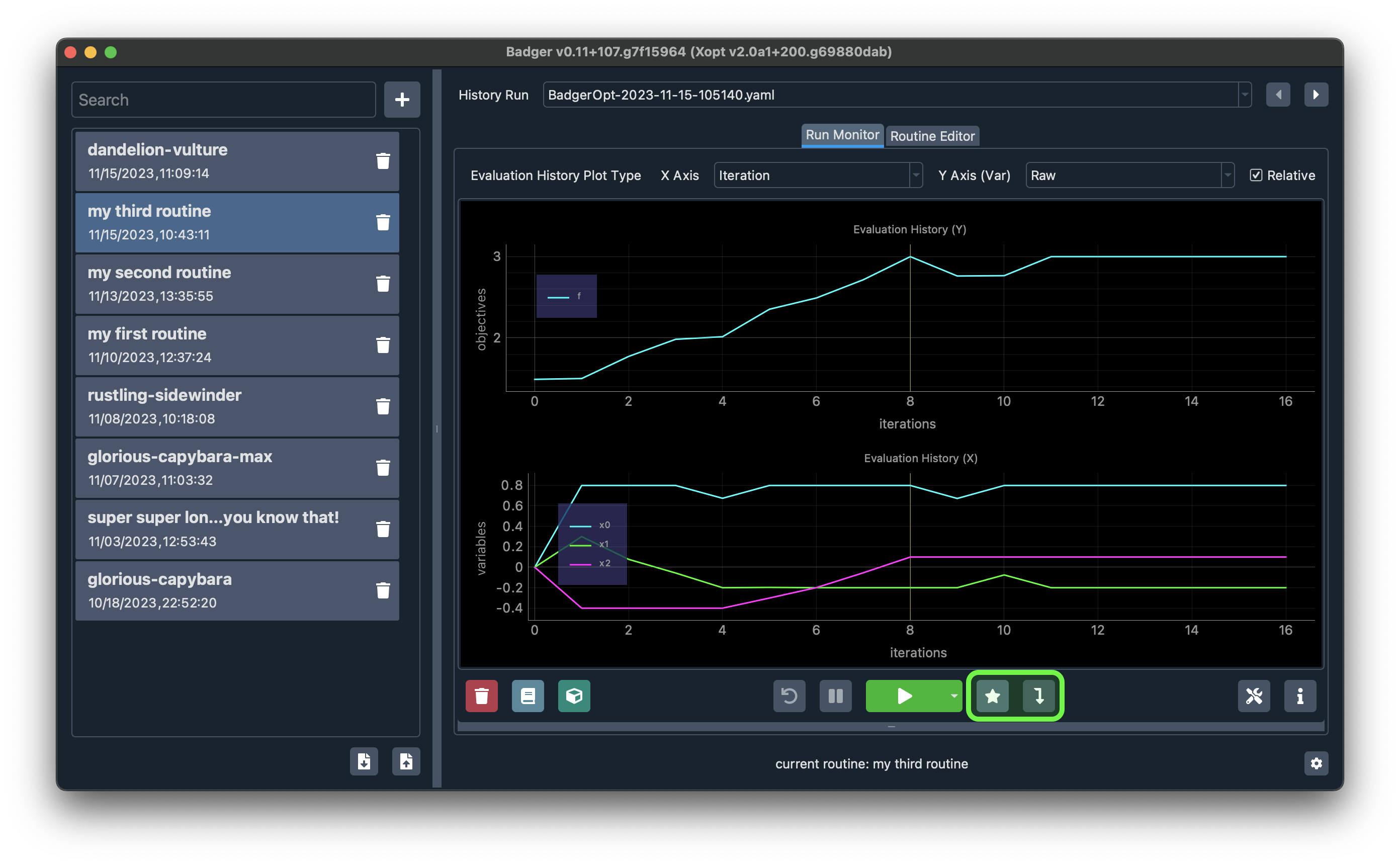Image resolution: width=1400 pixels, height=865 pixels.
Task: Click the plus button to add routine
Action: click(x=402, y=100)
